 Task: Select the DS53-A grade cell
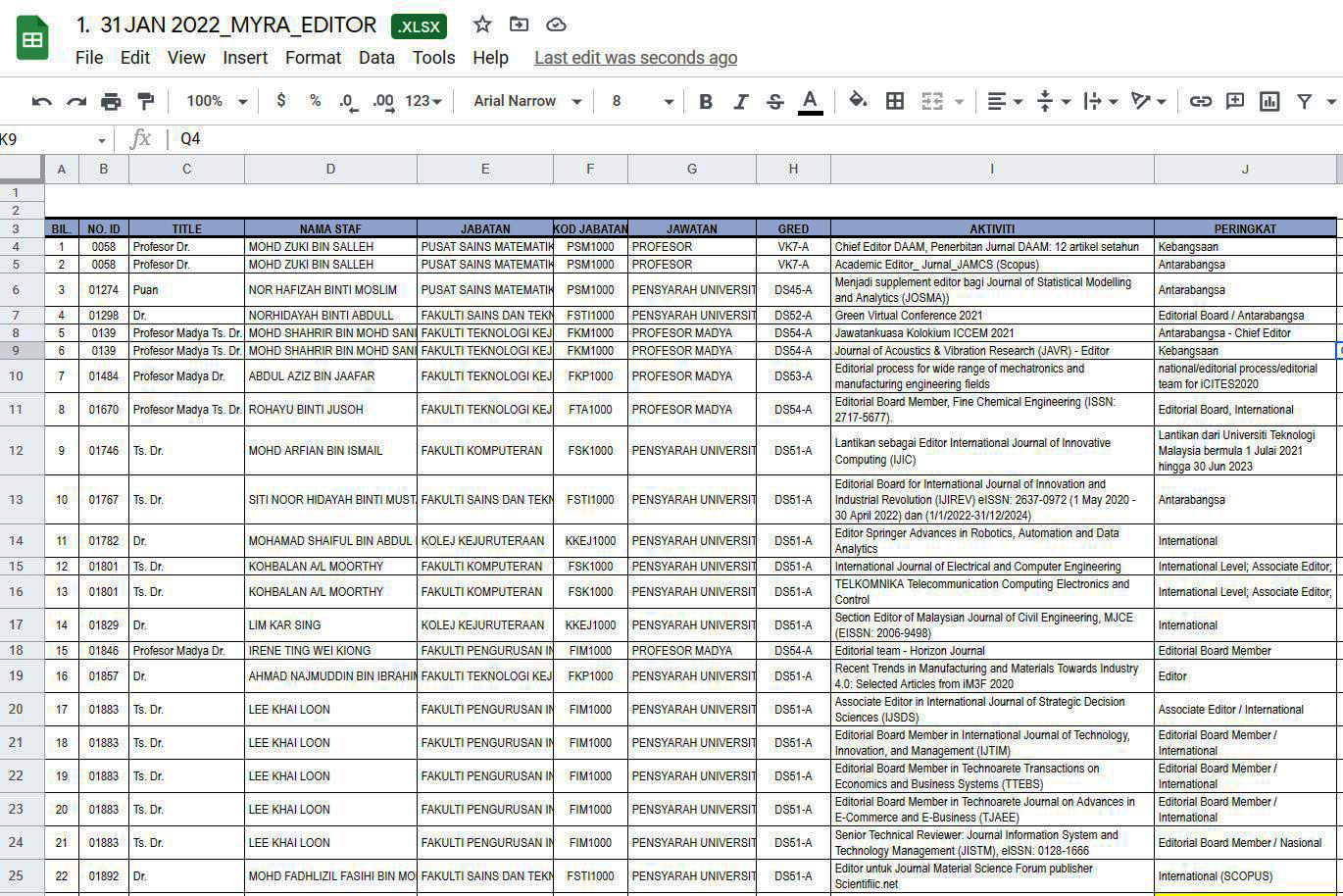793,376
